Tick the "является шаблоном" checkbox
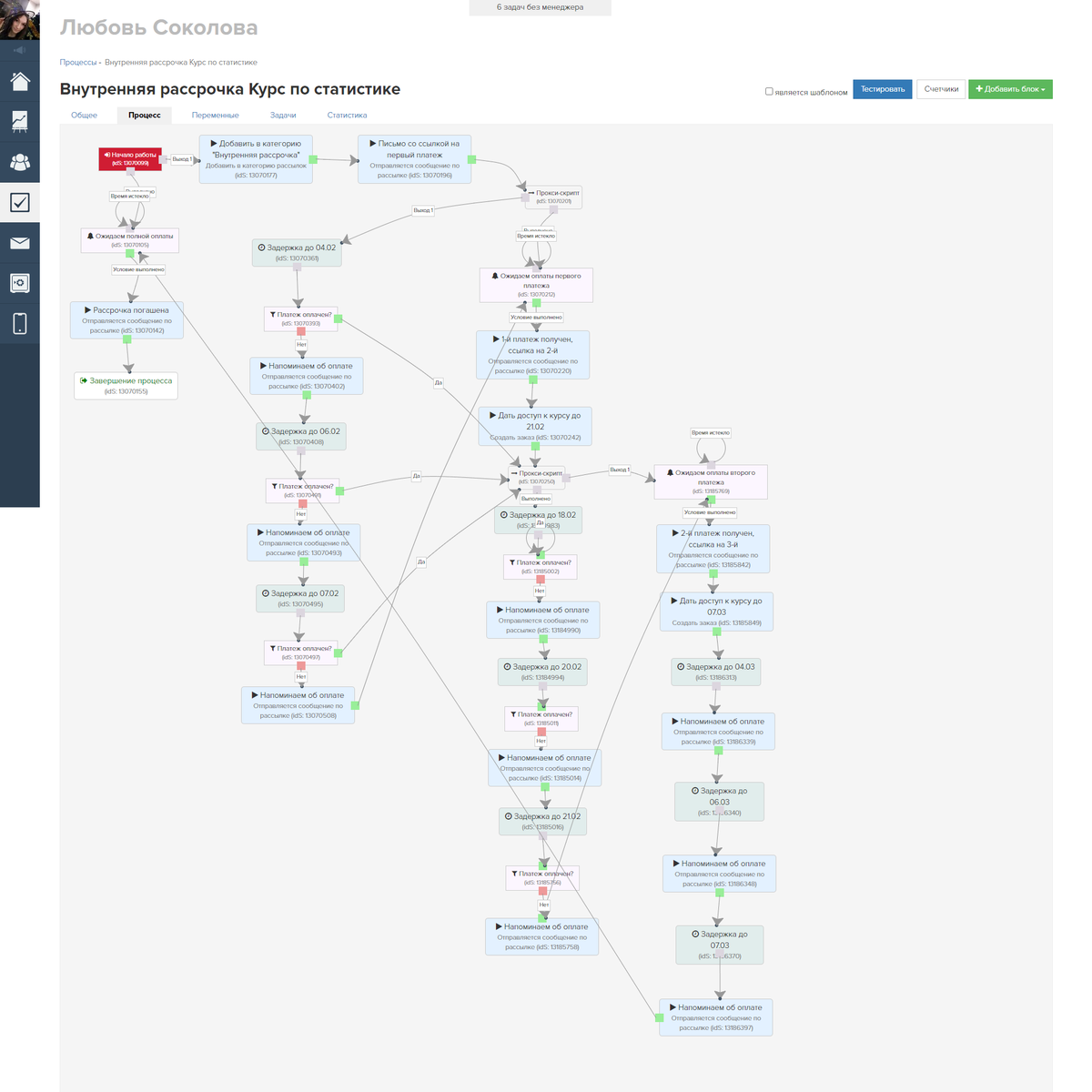 769,91
